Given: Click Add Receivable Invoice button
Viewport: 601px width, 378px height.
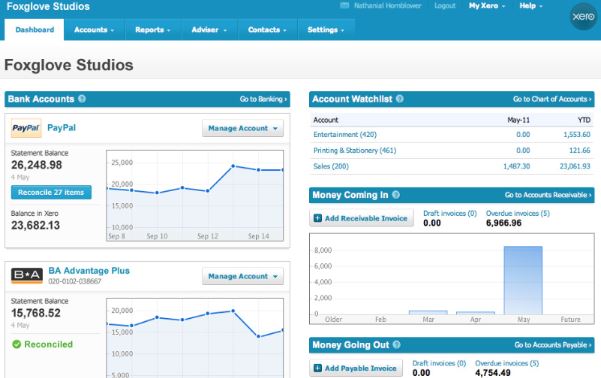Looking at the screenshot, I should pos(361,218).
